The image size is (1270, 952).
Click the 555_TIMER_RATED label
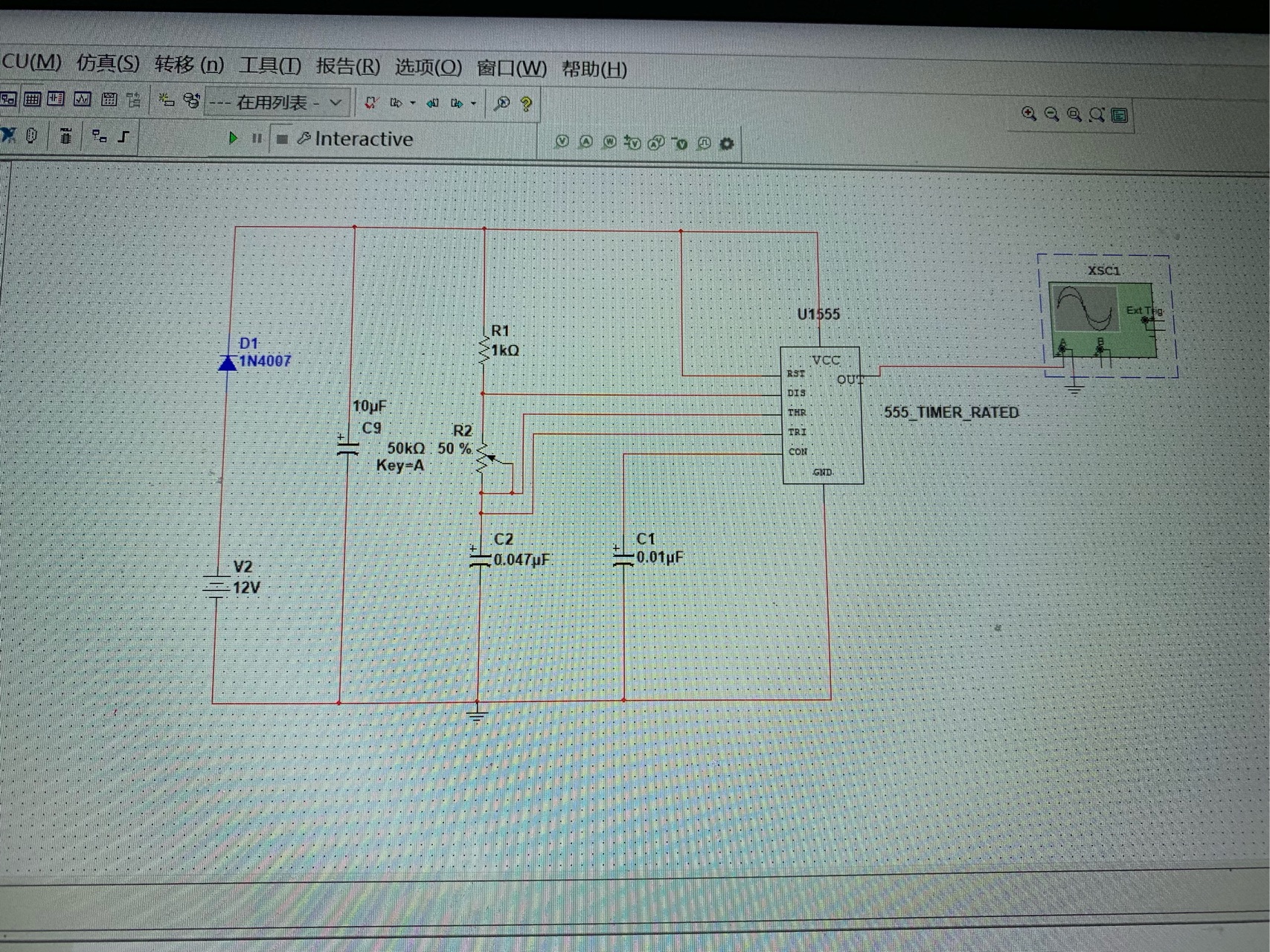pos(951,412)
